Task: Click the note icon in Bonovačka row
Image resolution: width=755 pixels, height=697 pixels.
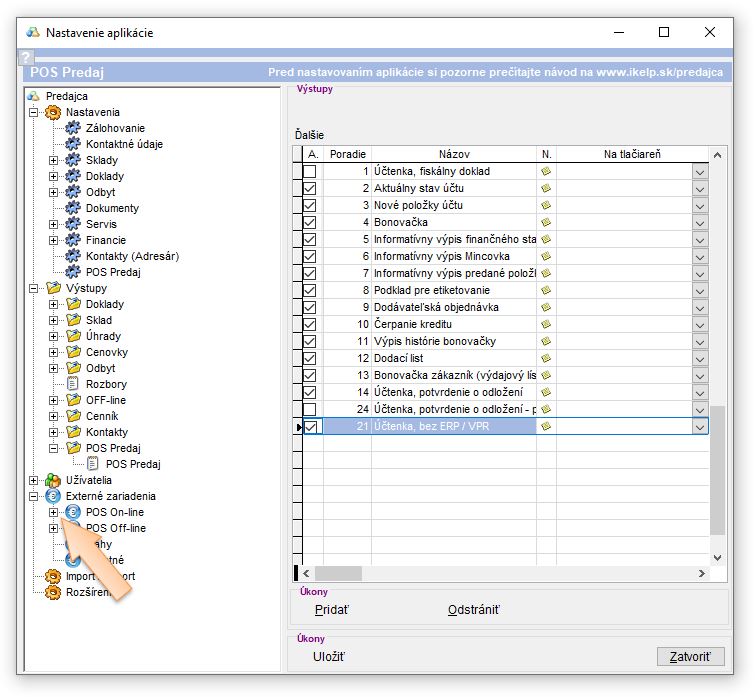Action: (546, 222)
